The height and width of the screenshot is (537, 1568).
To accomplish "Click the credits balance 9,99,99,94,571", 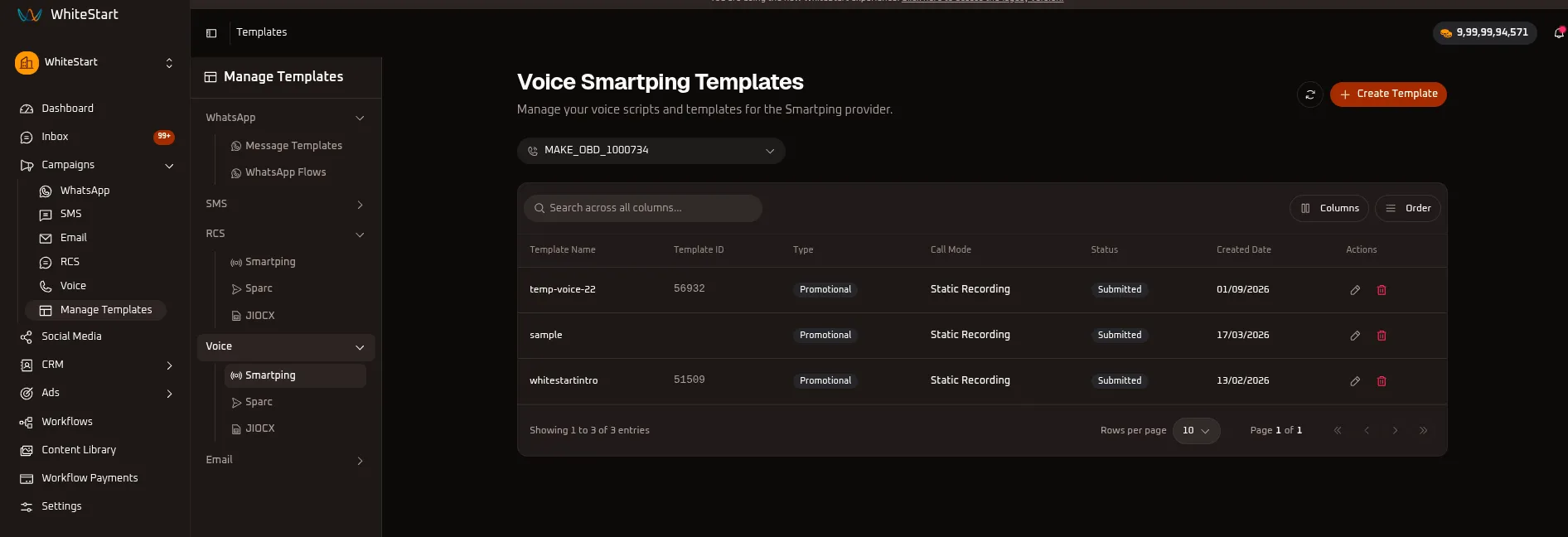I will tap(1484, 32).
